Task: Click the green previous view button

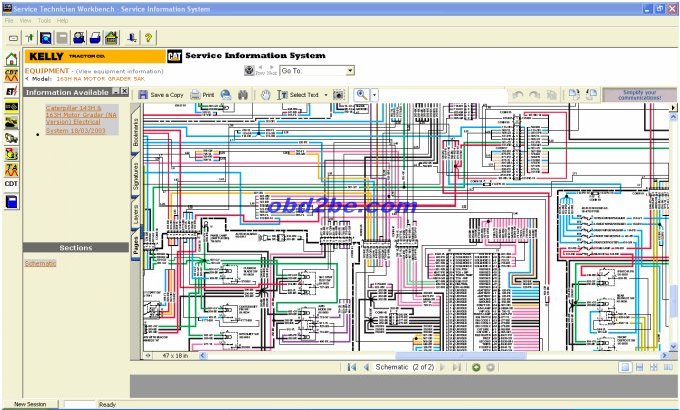Action: 476,367
